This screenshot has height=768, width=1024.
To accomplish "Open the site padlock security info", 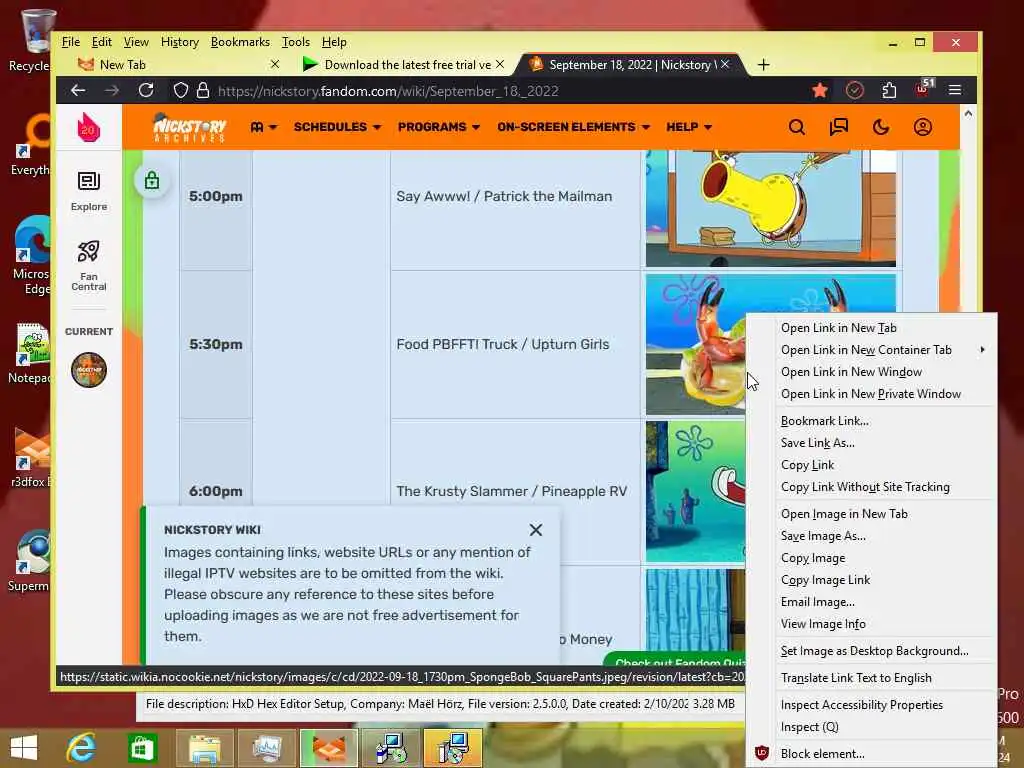I will [x=203, y=90].
